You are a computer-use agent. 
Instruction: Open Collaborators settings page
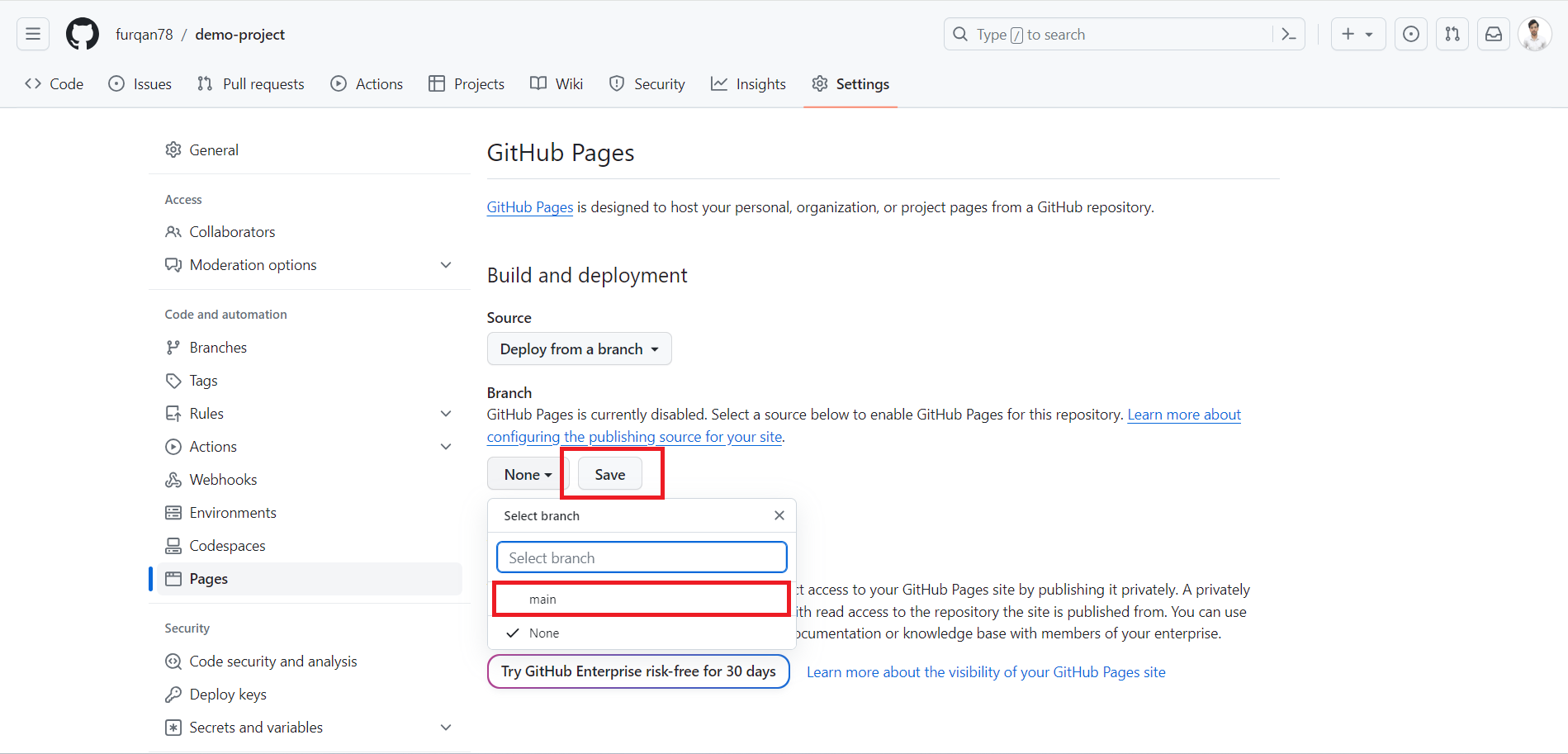point(310,232)
